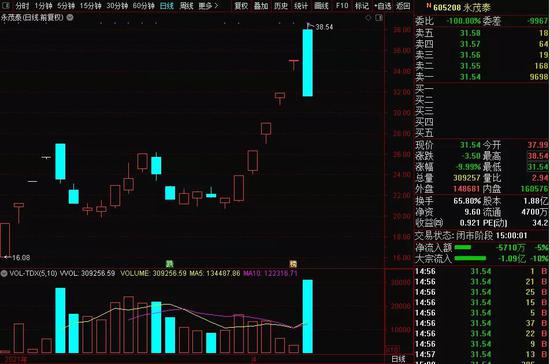Click the 换手 65.80% value

tap(467, 201)
